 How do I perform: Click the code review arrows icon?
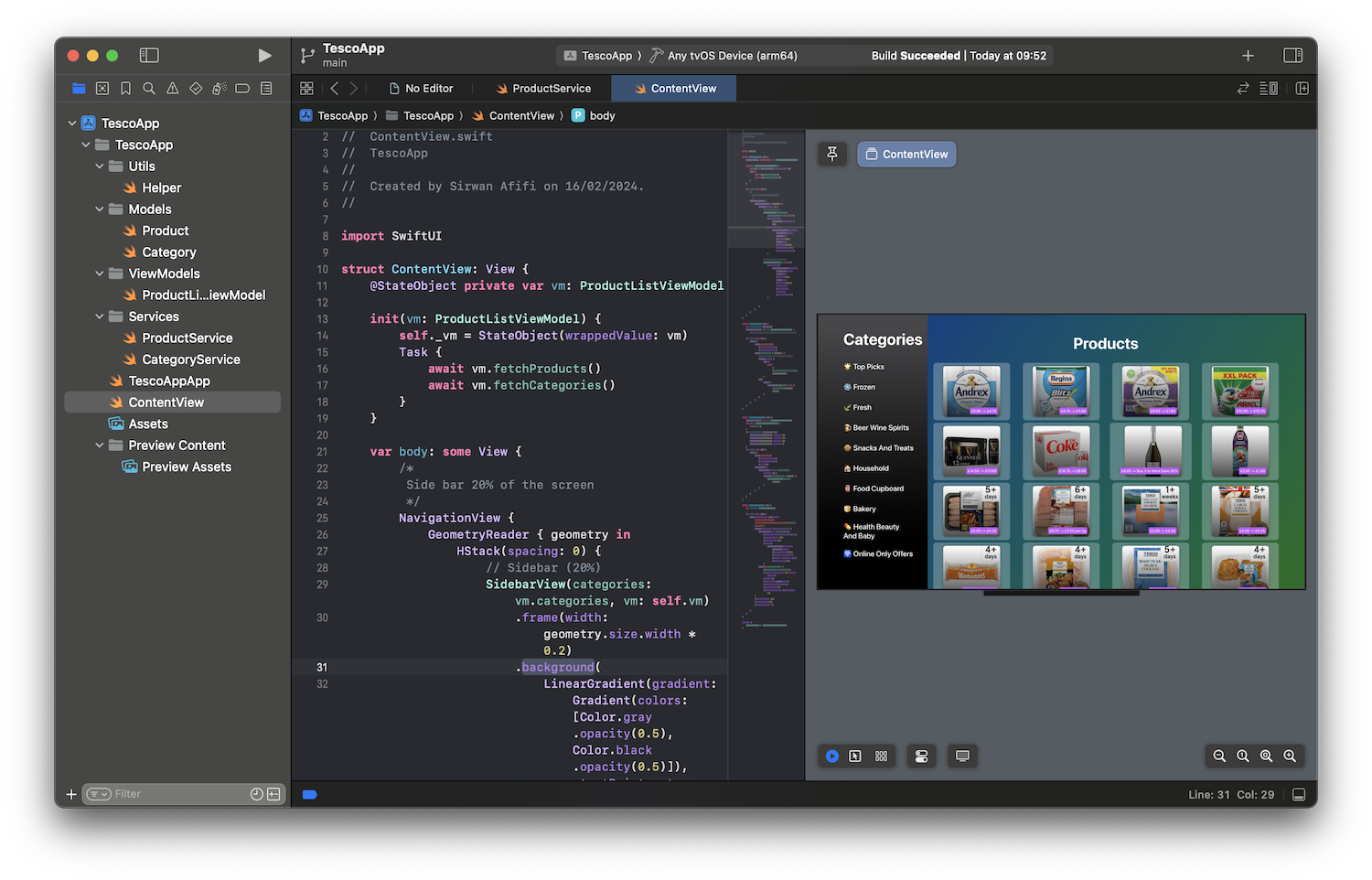point(1243,89)
